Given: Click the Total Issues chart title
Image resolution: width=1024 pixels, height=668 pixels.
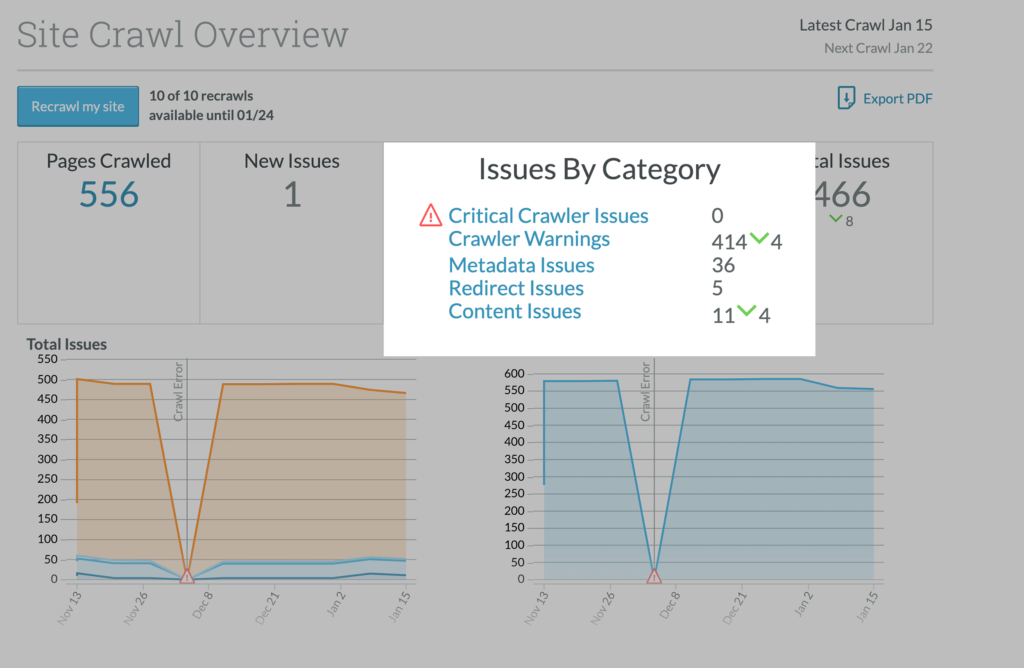Looking at the screenshot, I should pyautogui.click(x=66, y=344).
